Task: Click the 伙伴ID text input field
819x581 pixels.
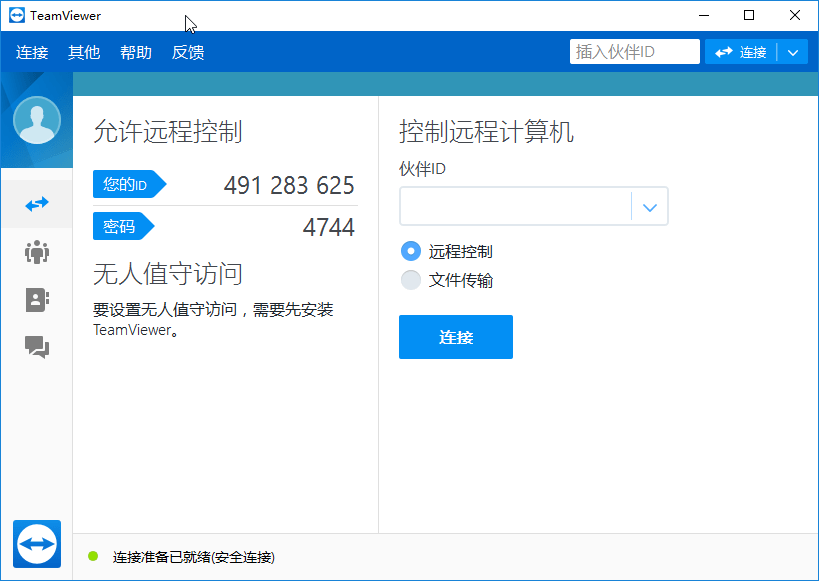Action: pyautogui.click(x=515, y=207)
